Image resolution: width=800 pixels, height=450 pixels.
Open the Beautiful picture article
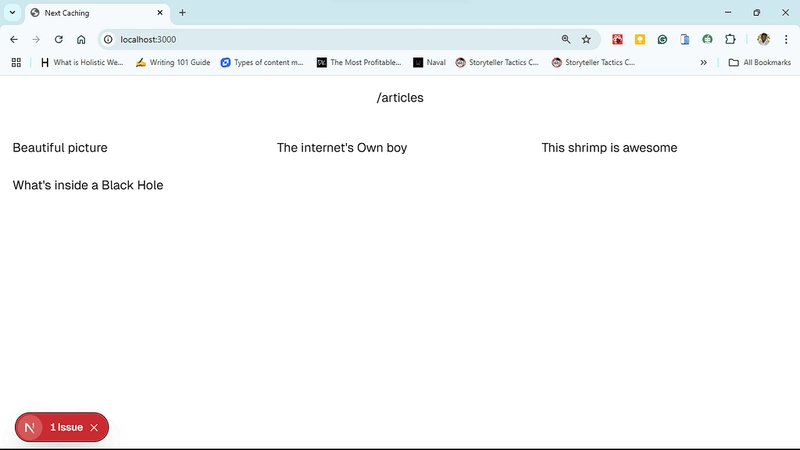tap(60, 147)
